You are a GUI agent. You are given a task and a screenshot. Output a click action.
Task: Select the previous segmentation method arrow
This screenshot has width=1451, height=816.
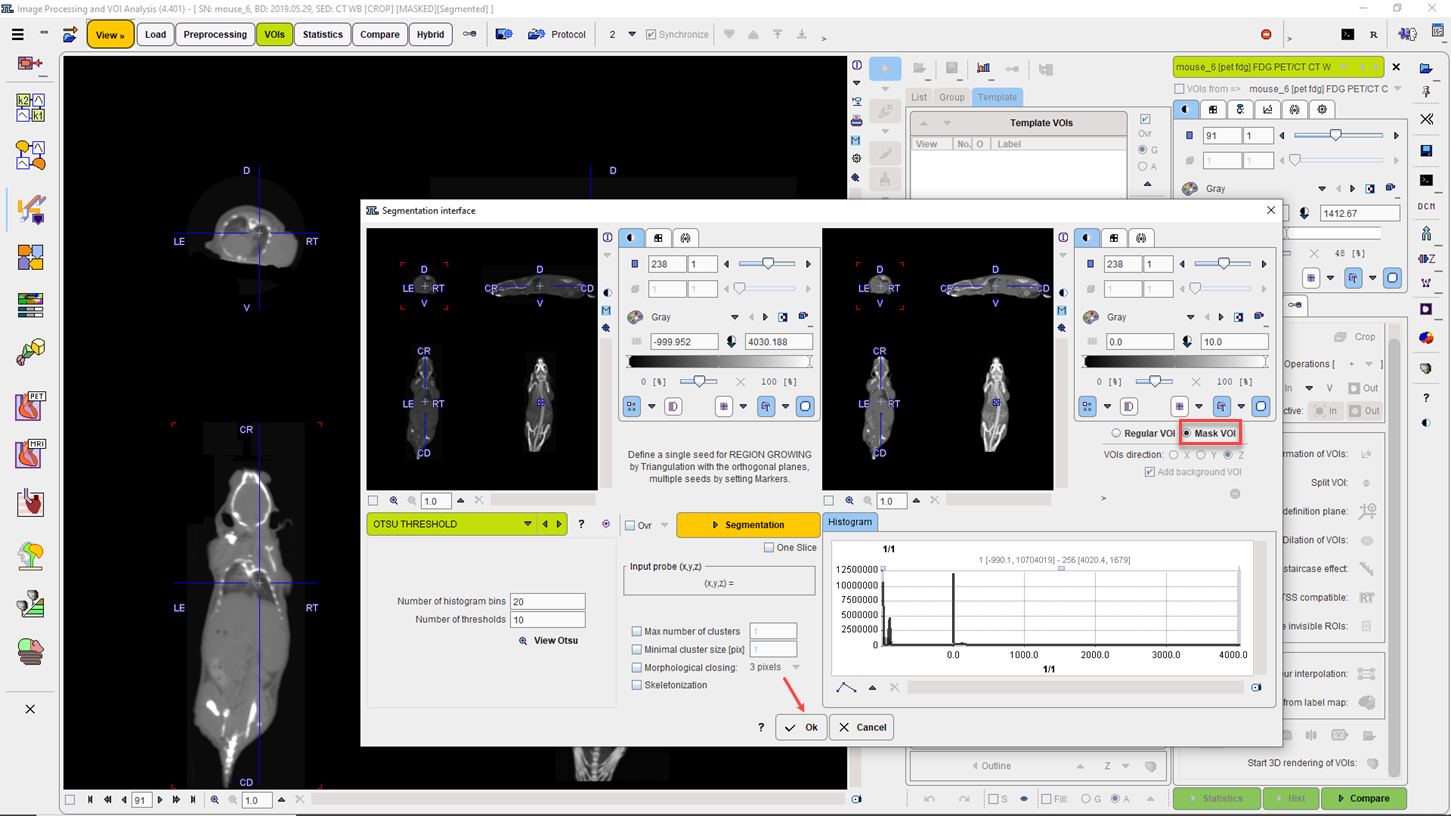pyautogui.click(x=545, y=524)
